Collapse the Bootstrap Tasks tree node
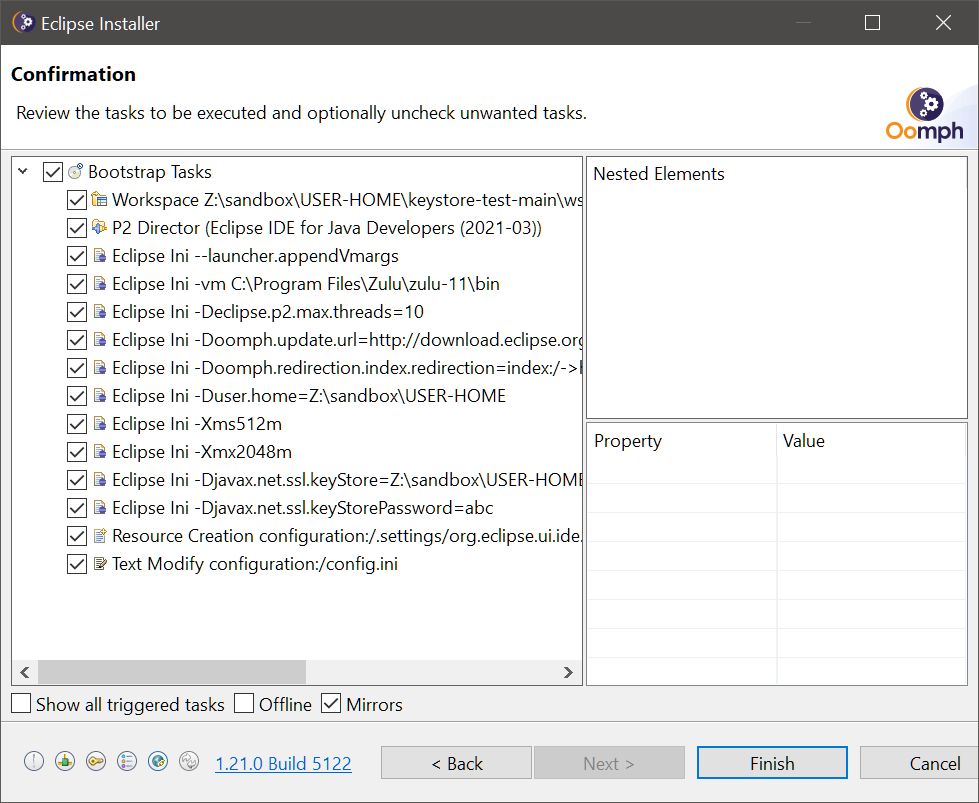 [x=23, y=170]
